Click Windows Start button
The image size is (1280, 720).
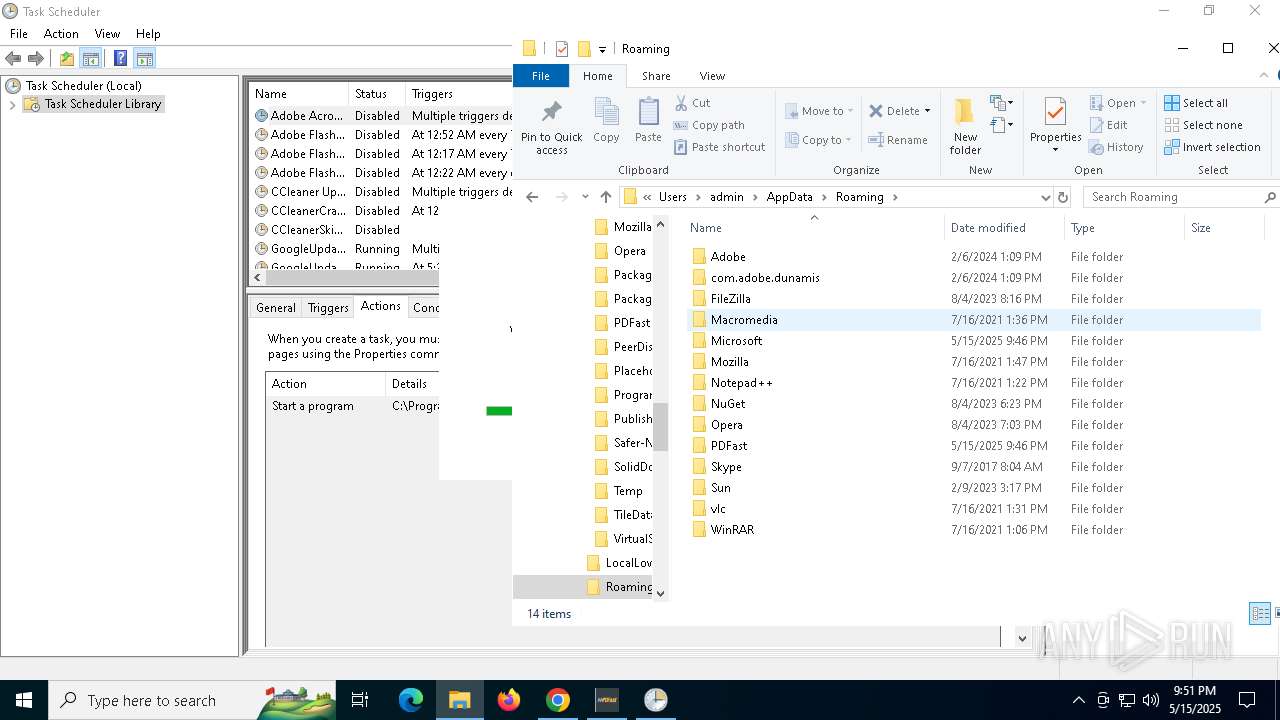click(x=24, y=700)
